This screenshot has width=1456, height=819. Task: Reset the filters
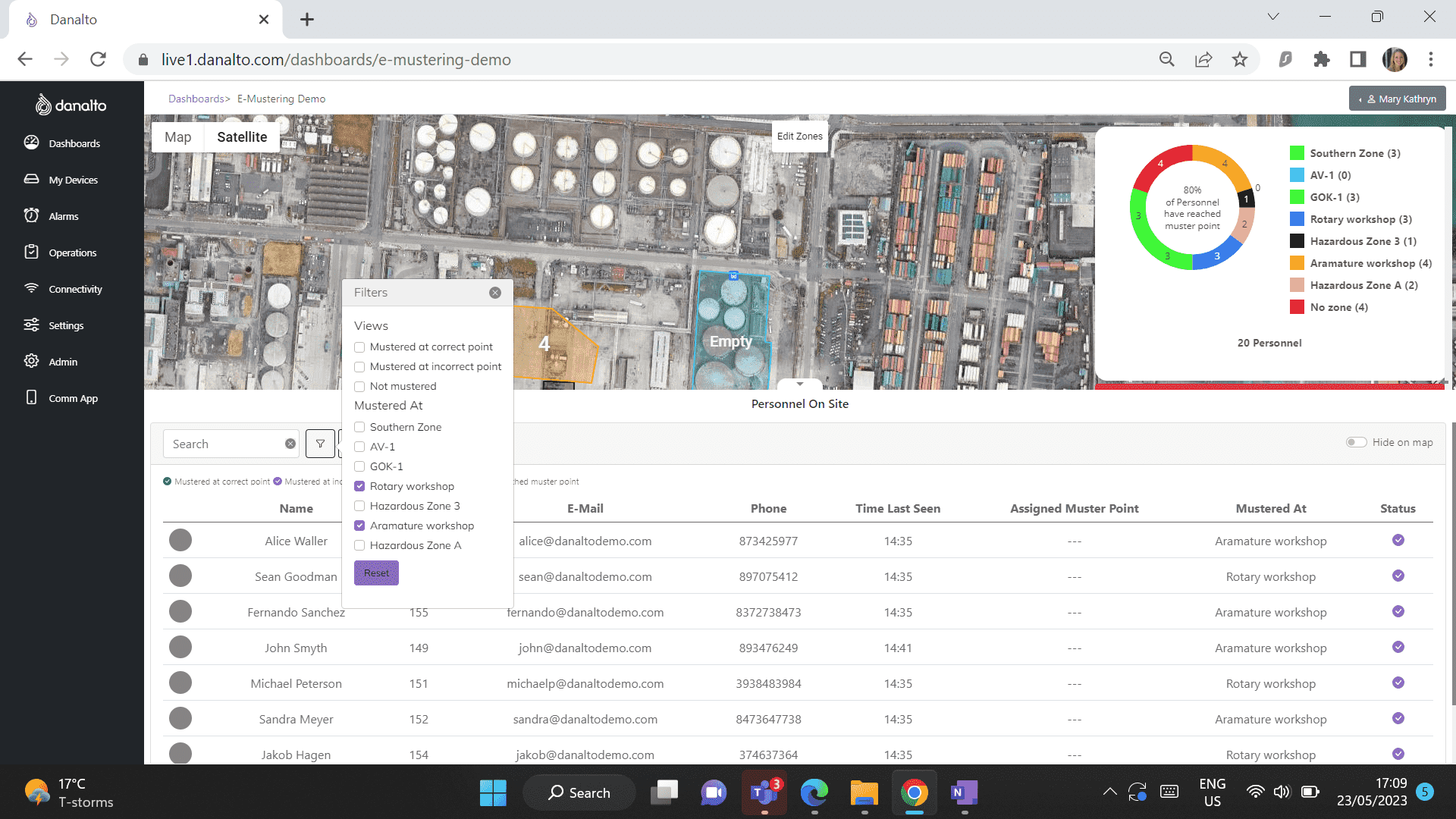pos(376,573)
